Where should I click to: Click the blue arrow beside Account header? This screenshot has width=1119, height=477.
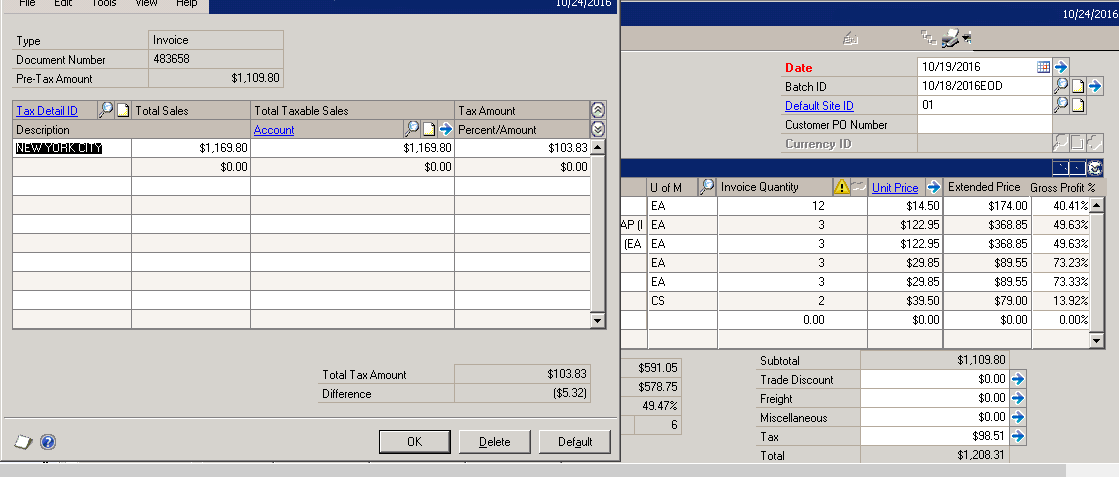(x=445, y=129)
